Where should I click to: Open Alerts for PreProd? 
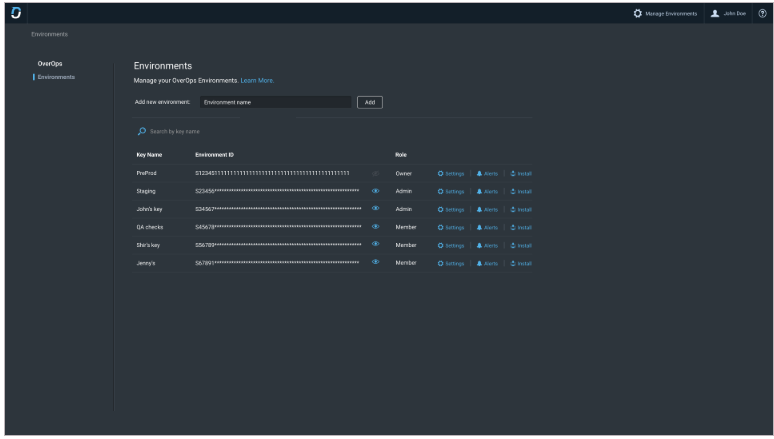(487, 174)
